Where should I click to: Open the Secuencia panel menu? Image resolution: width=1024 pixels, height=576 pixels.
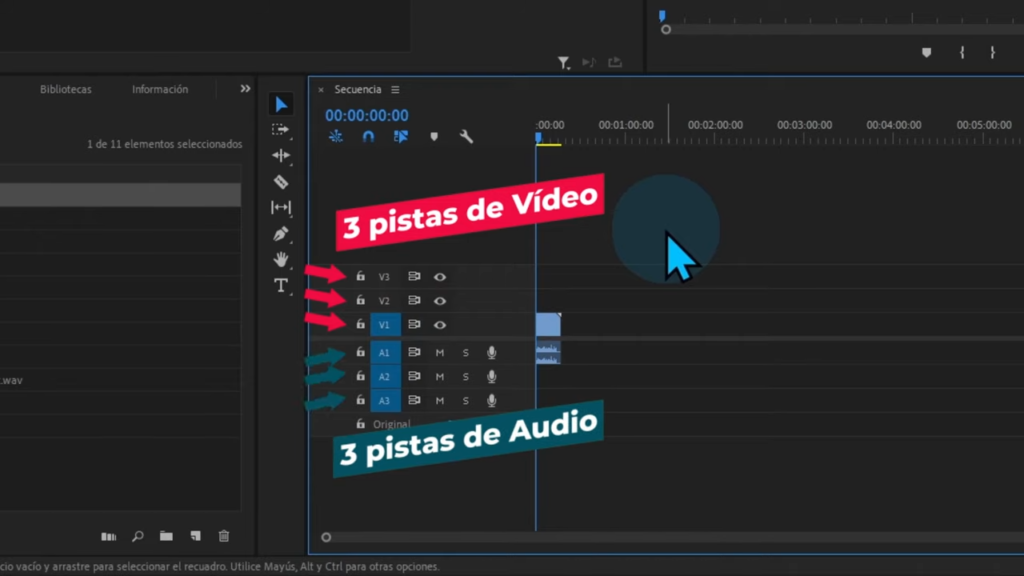pyautogui.click(x=395, y=89)
